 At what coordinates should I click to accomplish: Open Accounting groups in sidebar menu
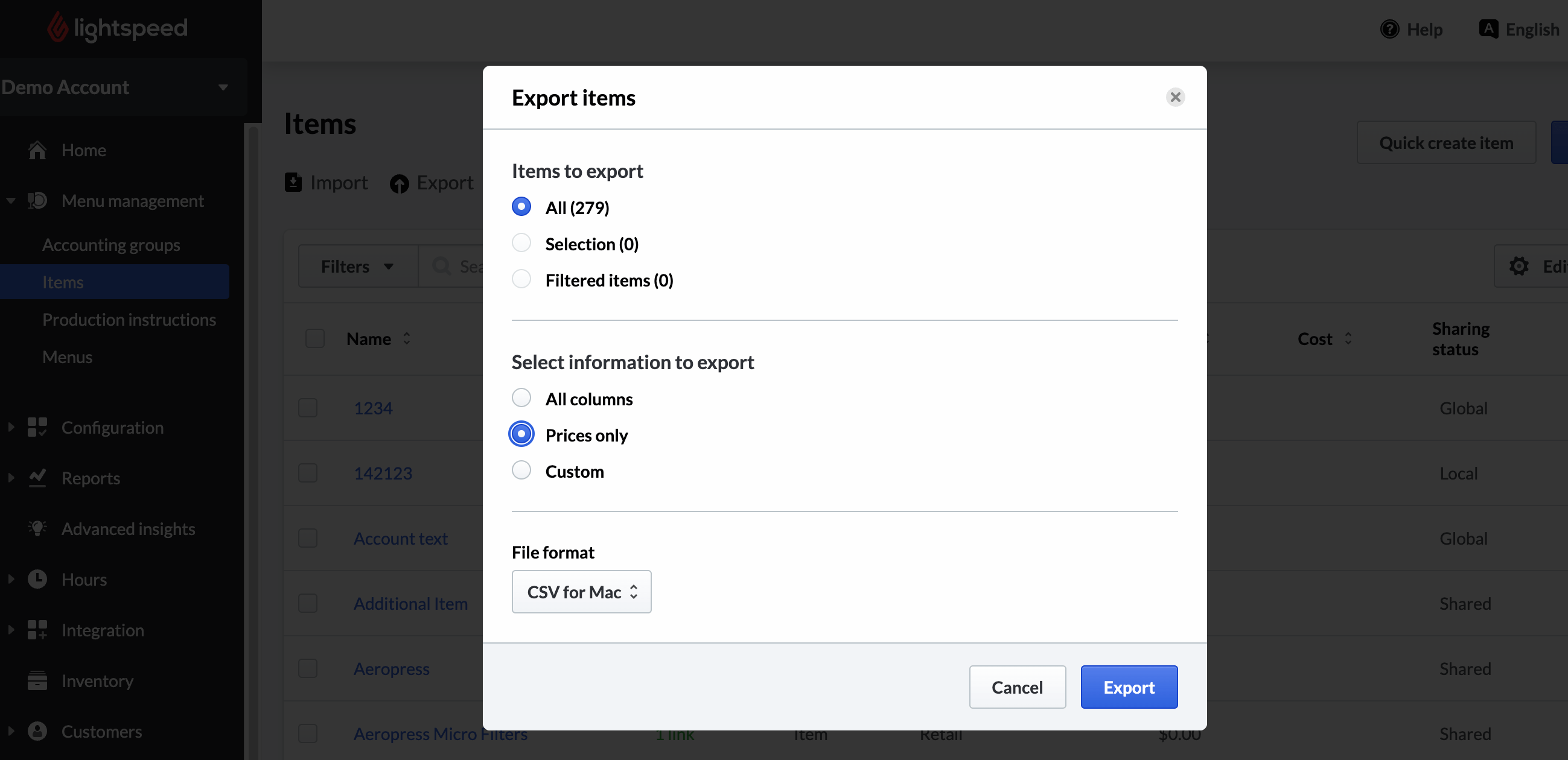(112, 245)
